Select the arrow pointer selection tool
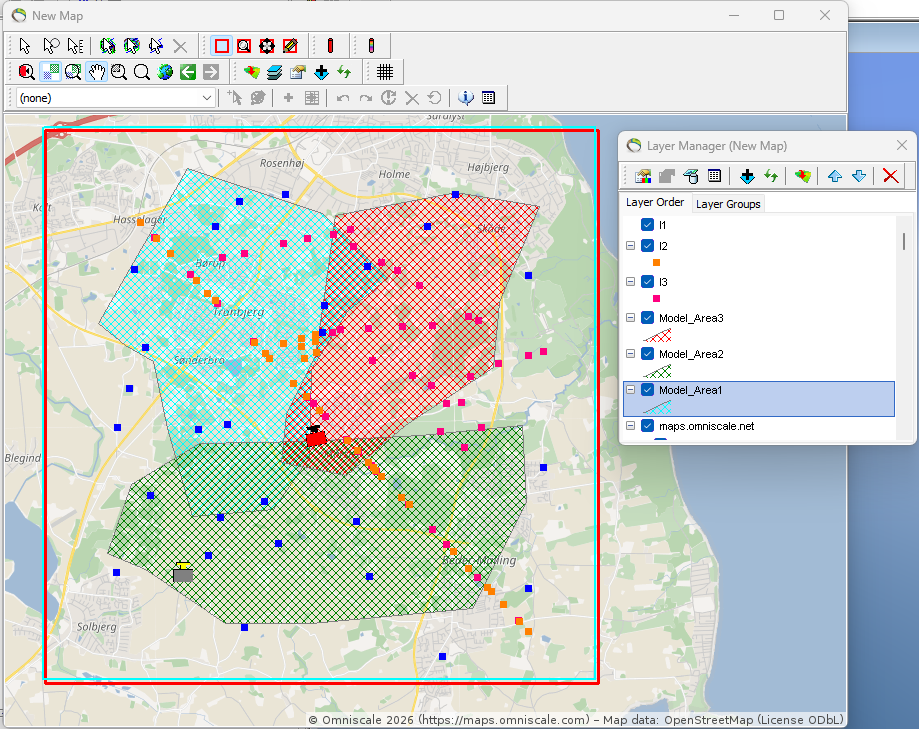The image size is (919, 729). pos(25,46)
